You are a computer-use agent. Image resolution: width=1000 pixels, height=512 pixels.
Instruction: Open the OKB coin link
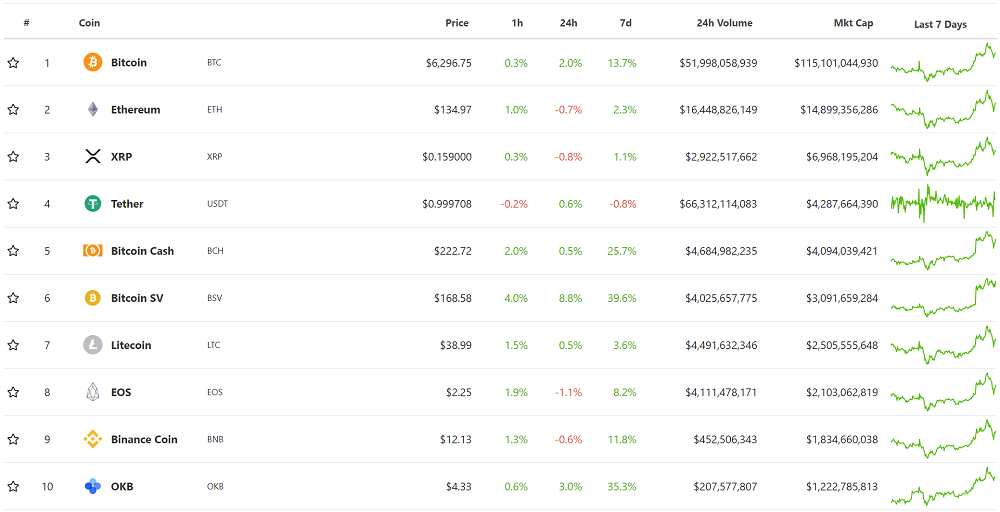pos(122,486)
